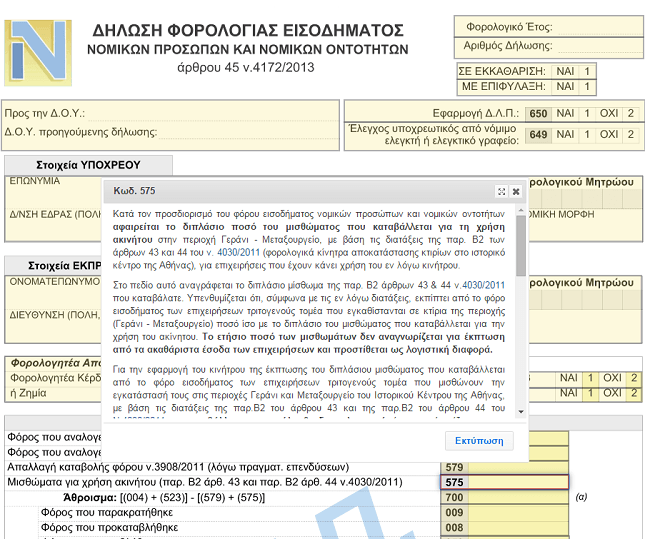The width and height of the screenshot is (645, 539).
Task: Click the ΟΝΟΜΑΤΕΠΩΝΥΜΟ label
Action: pyautogui.click(x=54, y=282)
